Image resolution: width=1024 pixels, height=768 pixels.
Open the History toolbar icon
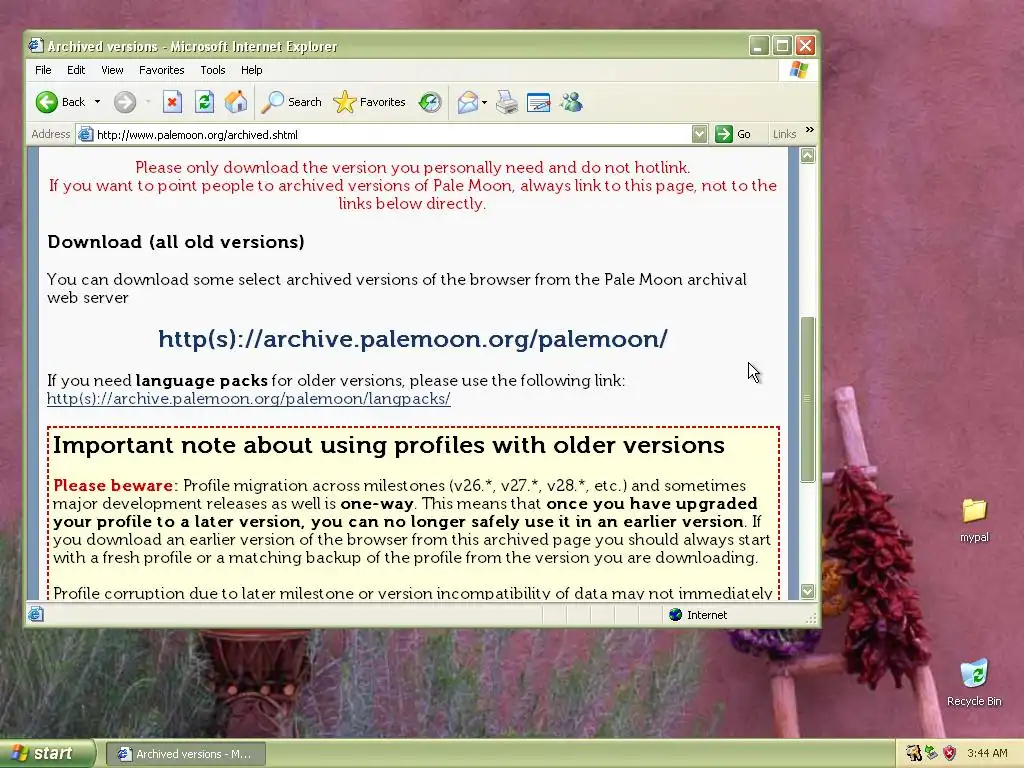pos(430,102)
